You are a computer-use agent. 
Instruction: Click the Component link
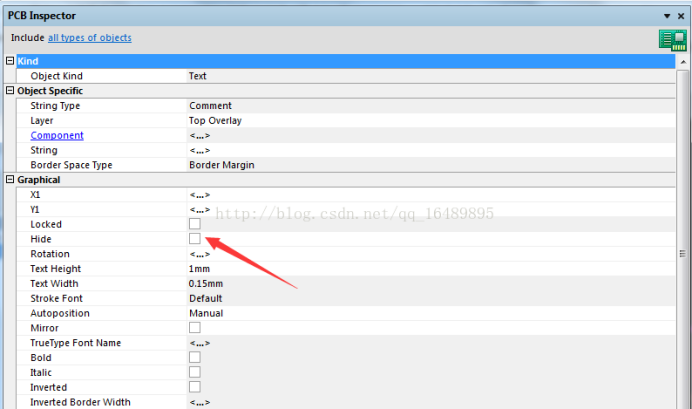[57, 135]
